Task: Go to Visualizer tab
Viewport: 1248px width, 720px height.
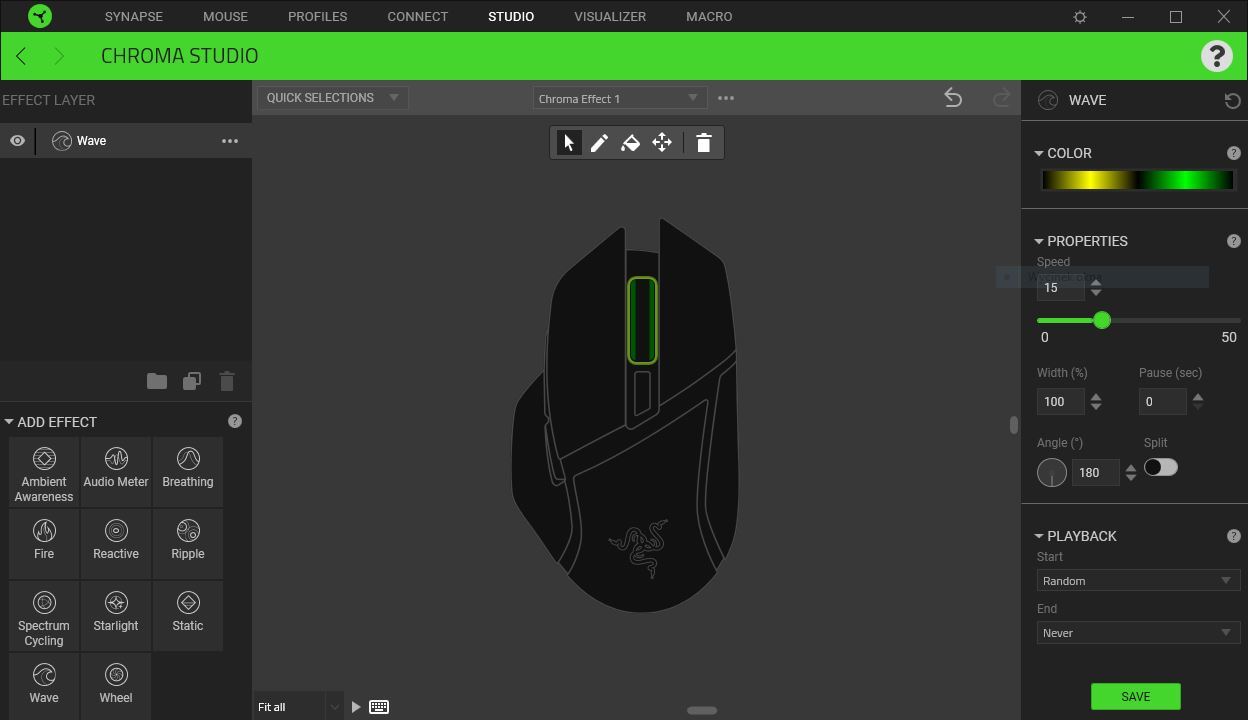Action: click(x=610, y=17)
